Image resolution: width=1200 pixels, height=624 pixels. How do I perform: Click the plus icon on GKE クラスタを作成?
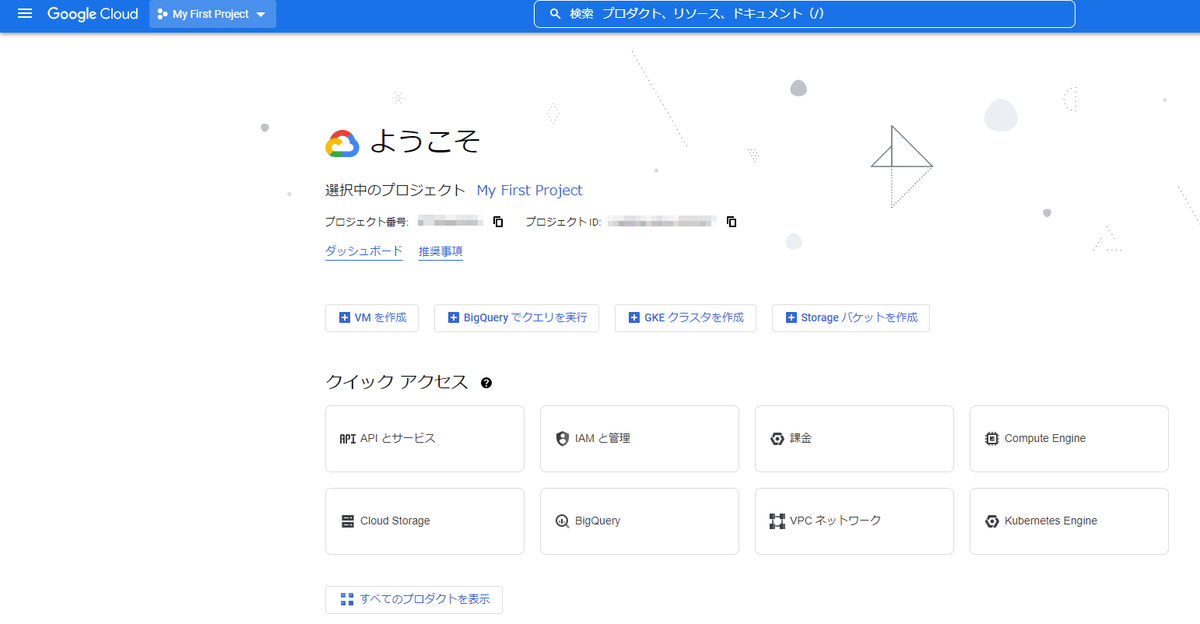pos(634,318)
